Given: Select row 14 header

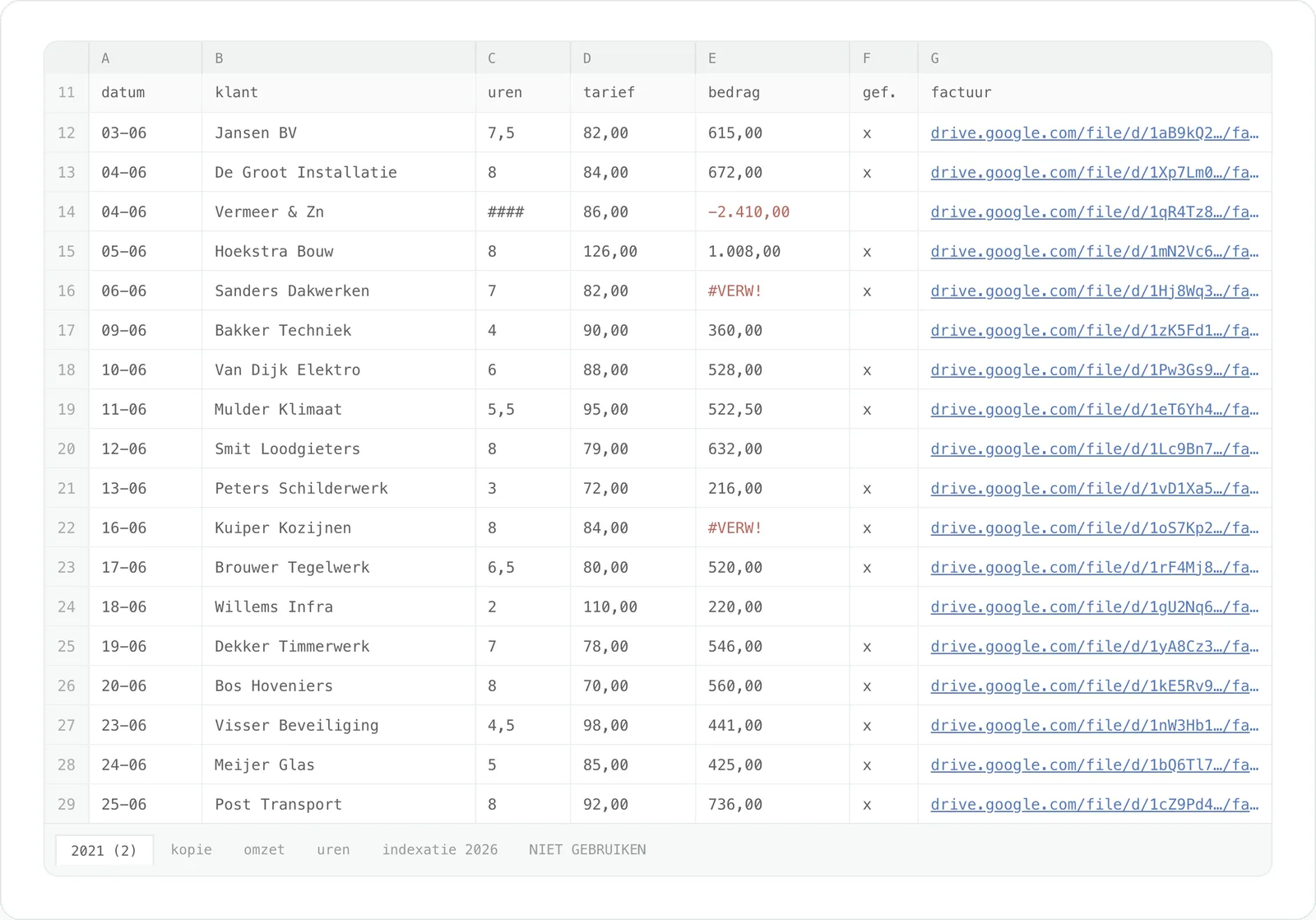Looking at the screenshot, I should pos(67,211).
